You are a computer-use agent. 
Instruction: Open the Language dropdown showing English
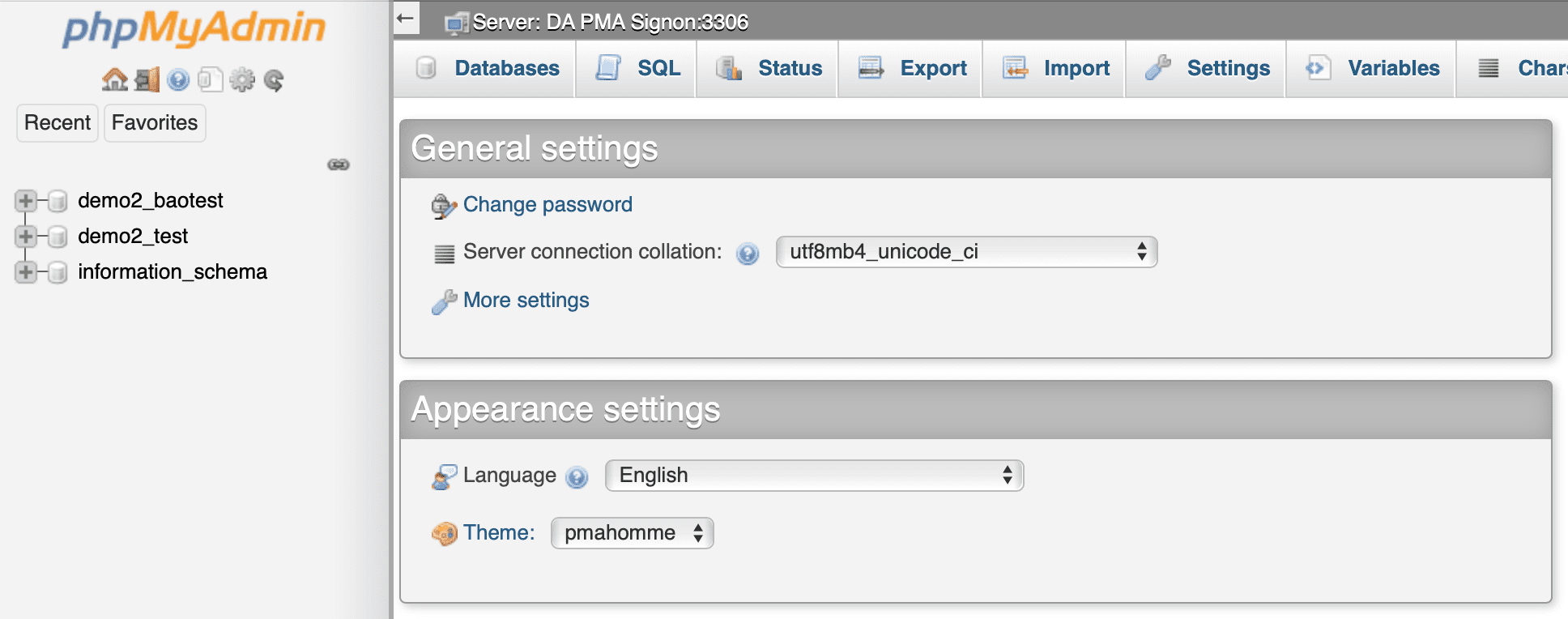coord(814,476)
